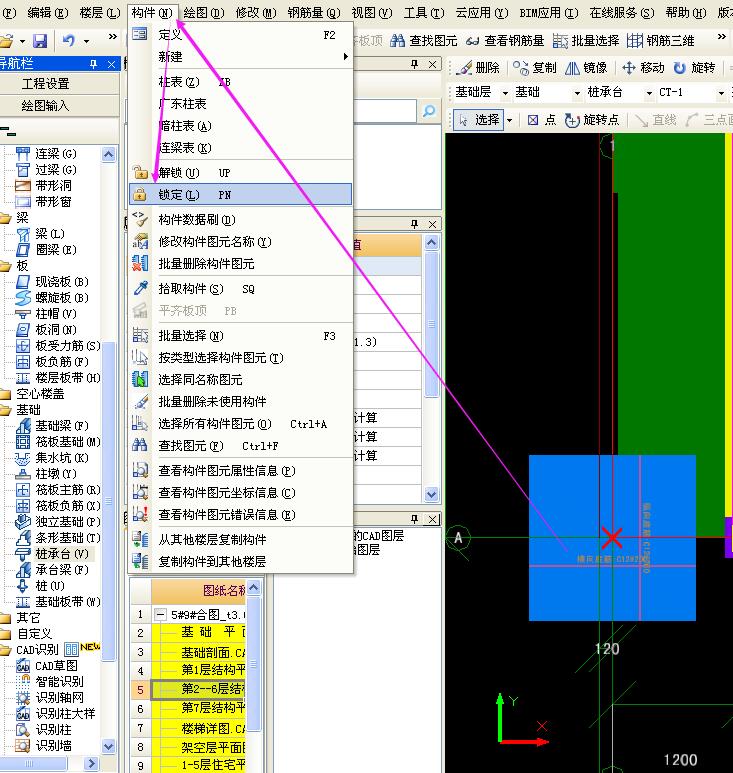Viewport: 733px width, 773px height.
Task: Click the navigation tree scrollbar down arrow
Action: click(109, 746)
